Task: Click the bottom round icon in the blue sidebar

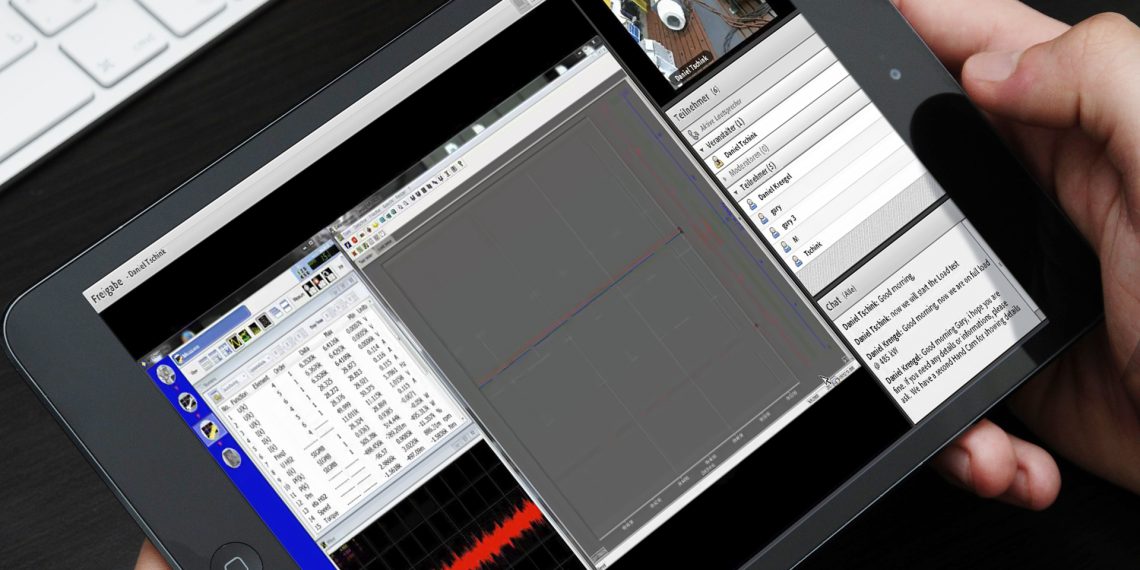Action: pyautogui.click(x=231, y=458)
